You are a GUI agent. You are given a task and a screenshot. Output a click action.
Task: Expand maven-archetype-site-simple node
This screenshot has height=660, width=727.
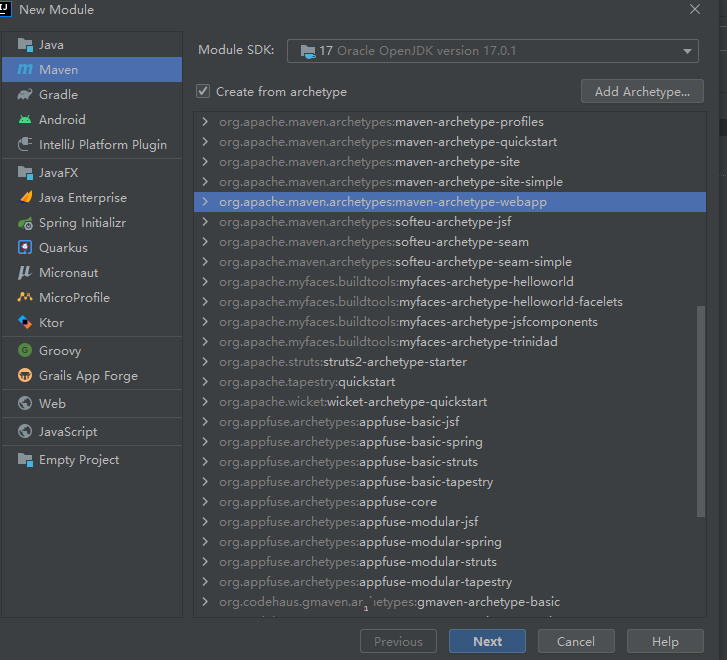pos(205,182)
